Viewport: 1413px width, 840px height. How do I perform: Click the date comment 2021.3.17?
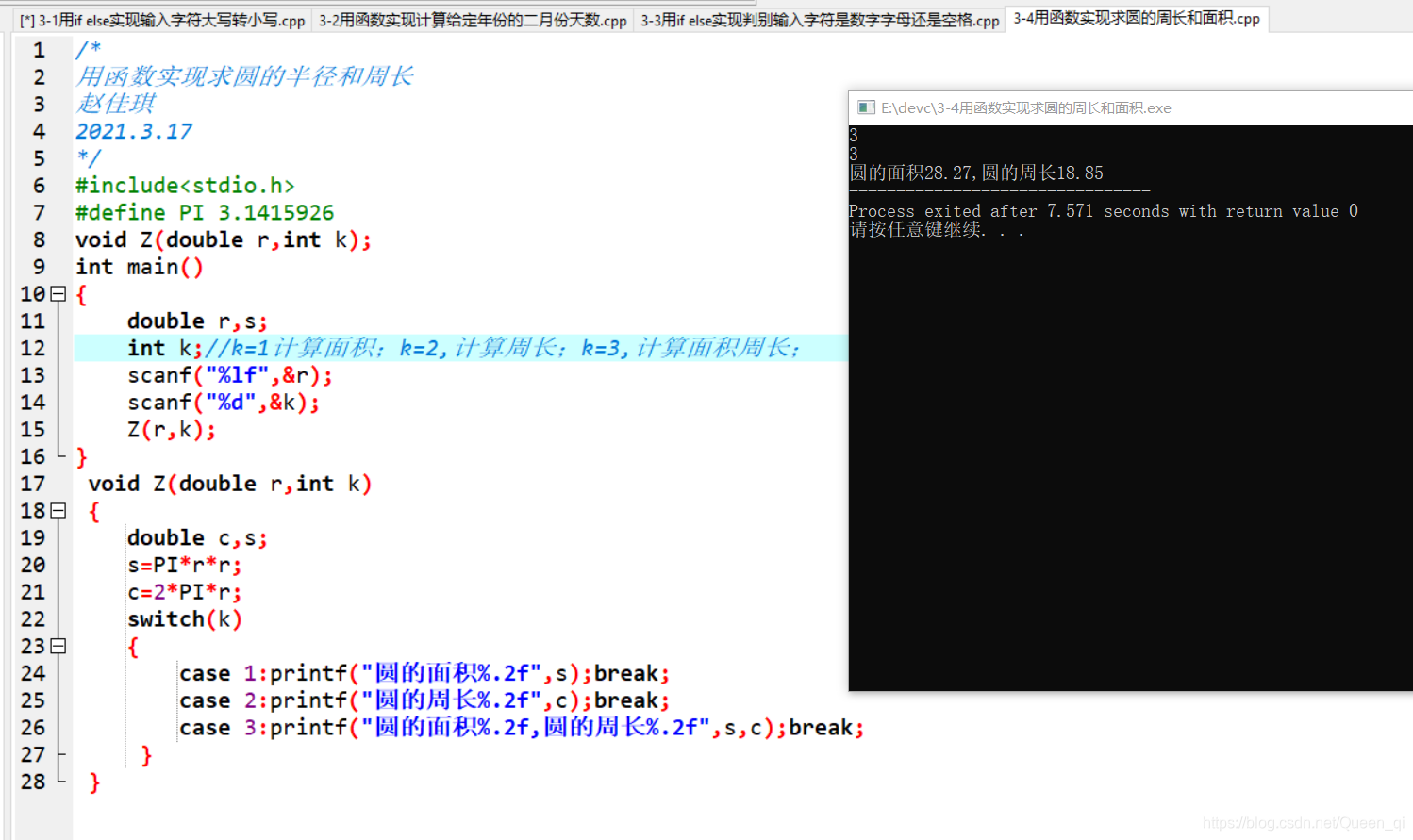134,132
